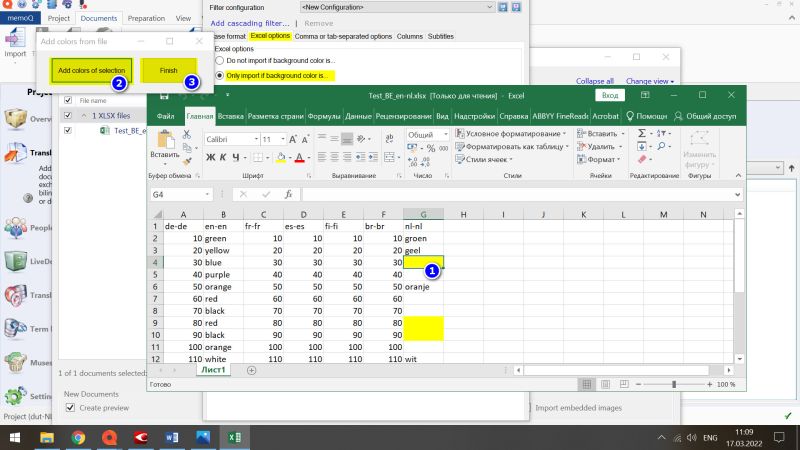
Task: Open the 'Subtitles' tab in filter dialog
Action: 441,36
